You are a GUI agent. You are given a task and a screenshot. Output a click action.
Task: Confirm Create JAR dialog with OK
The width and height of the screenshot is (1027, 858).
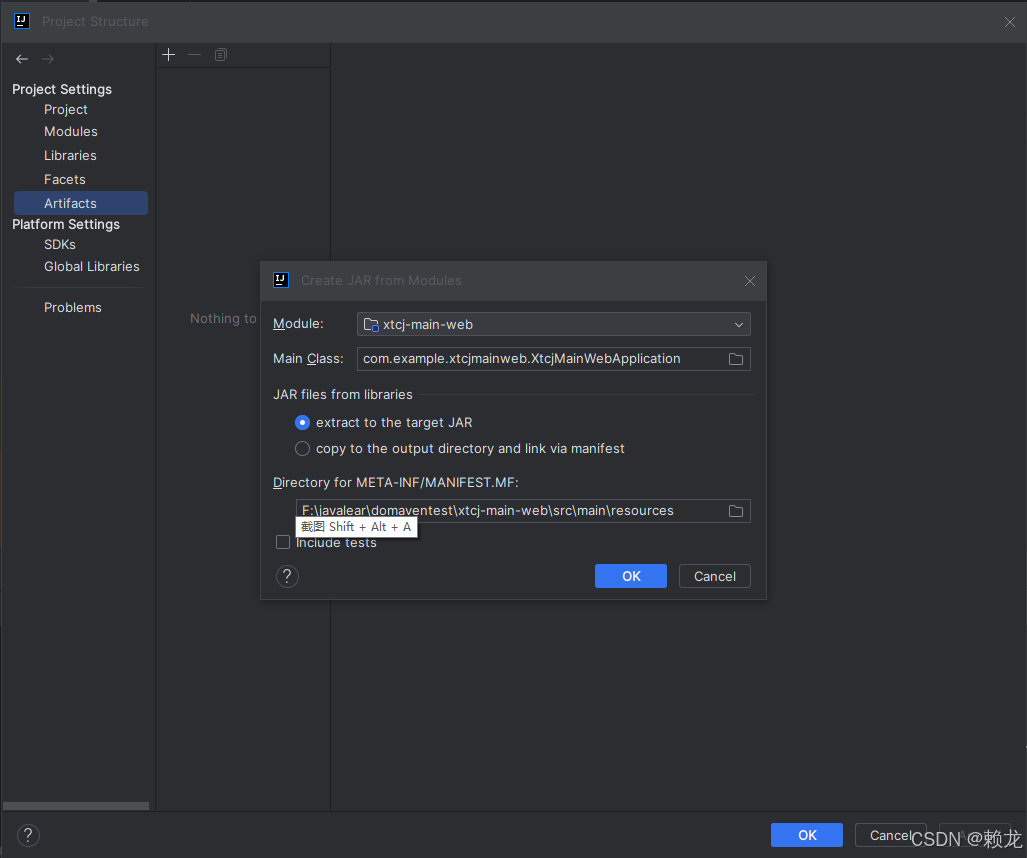click(631, 576)
